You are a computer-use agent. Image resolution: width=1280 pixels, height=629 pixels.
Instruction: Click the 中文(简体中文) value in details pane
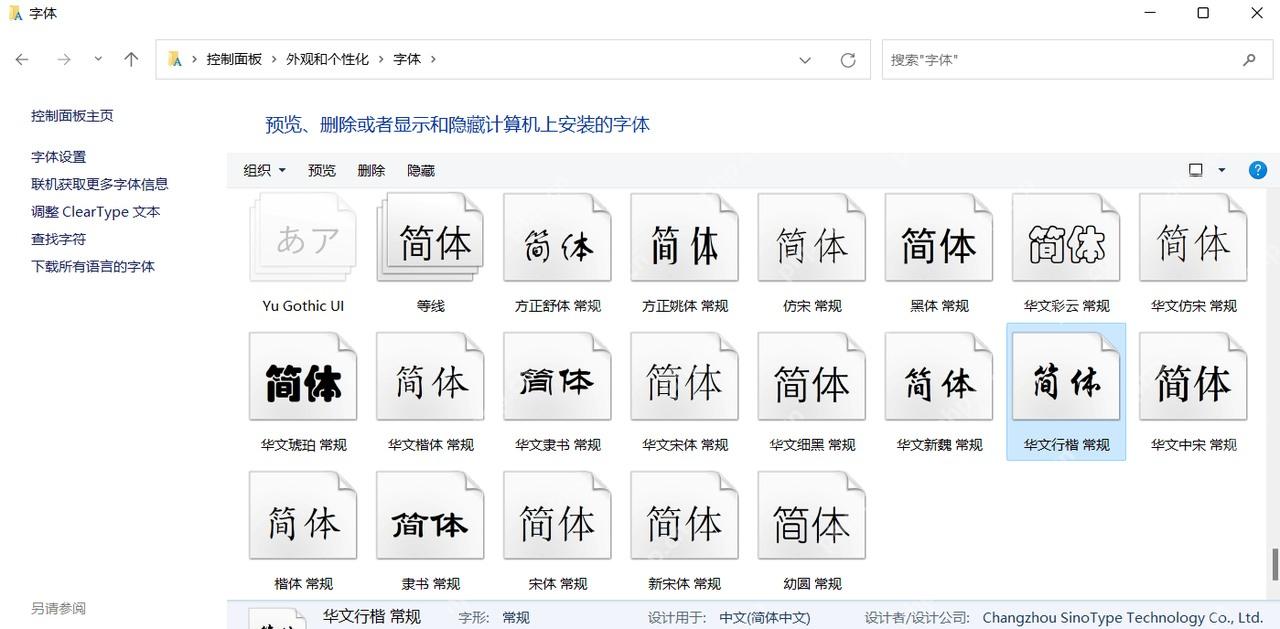pyautogui.click(x=765, y=618)
